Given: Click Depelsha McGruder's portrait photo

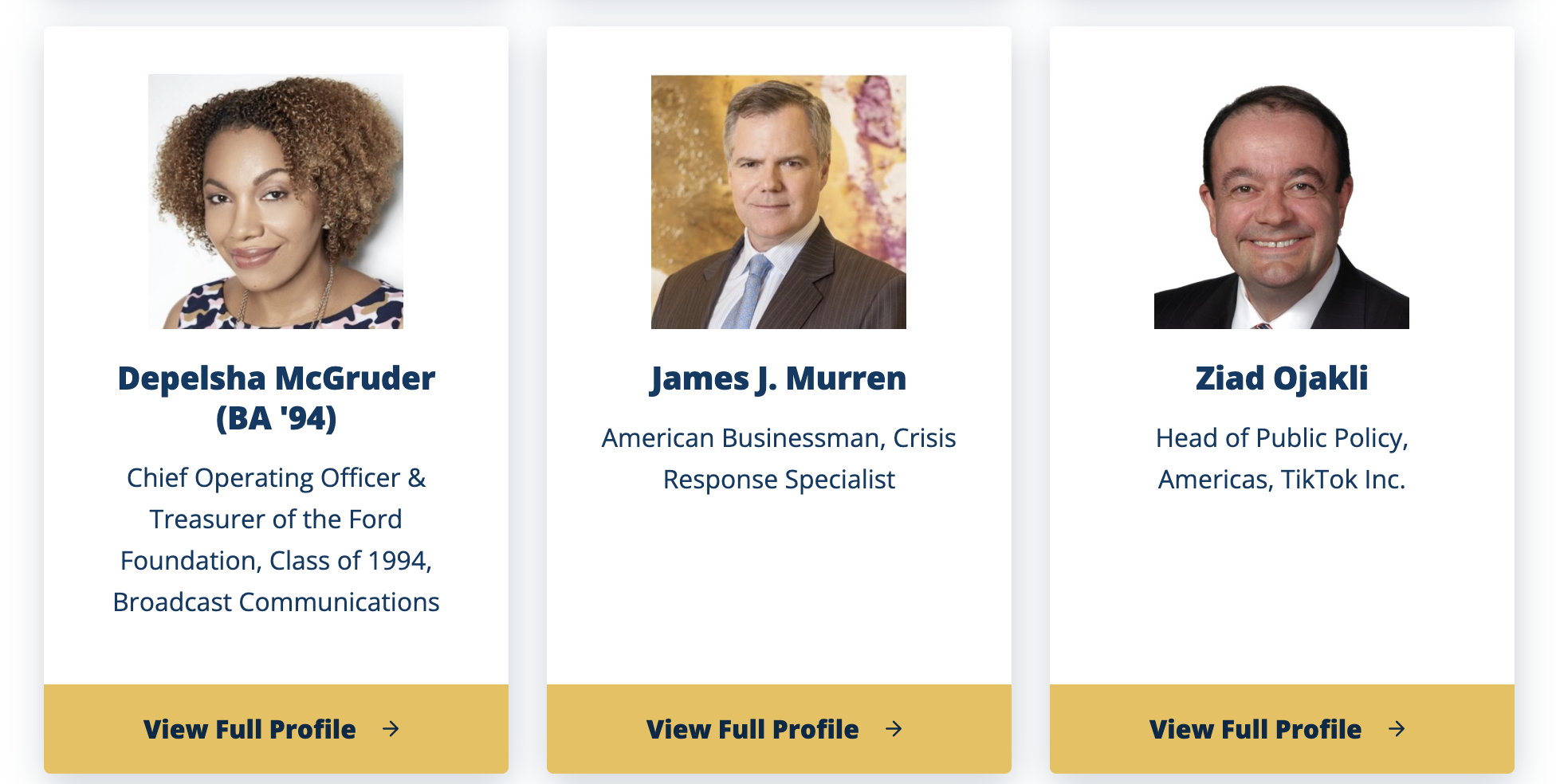Looking at the screenshot, I should pyautogui.click(x=276, y=202).
